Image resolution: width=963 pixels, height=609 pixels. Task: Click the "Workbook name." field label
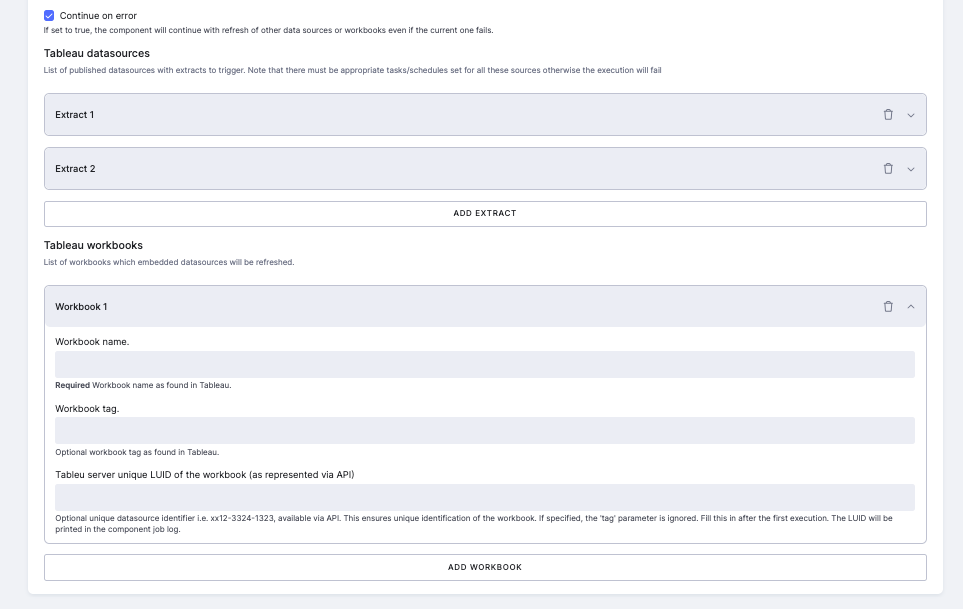(92, 342)
